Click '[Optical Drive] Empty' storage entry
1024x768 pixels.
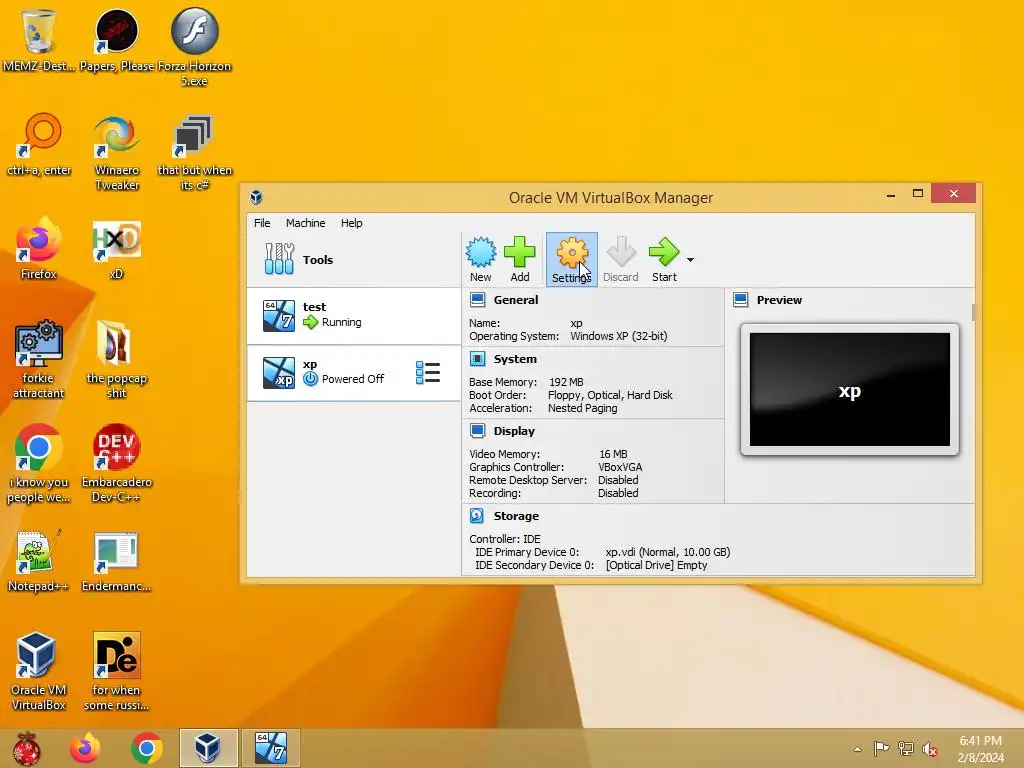click(656, 565)
